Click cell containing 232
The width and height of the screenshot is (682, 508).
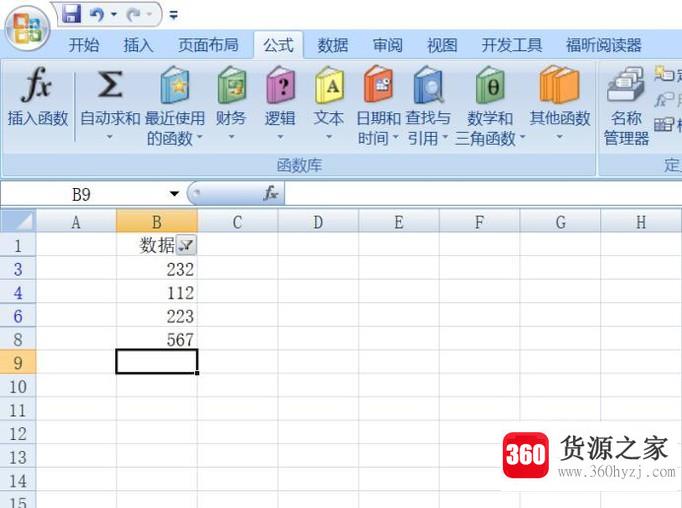(157, 269)
